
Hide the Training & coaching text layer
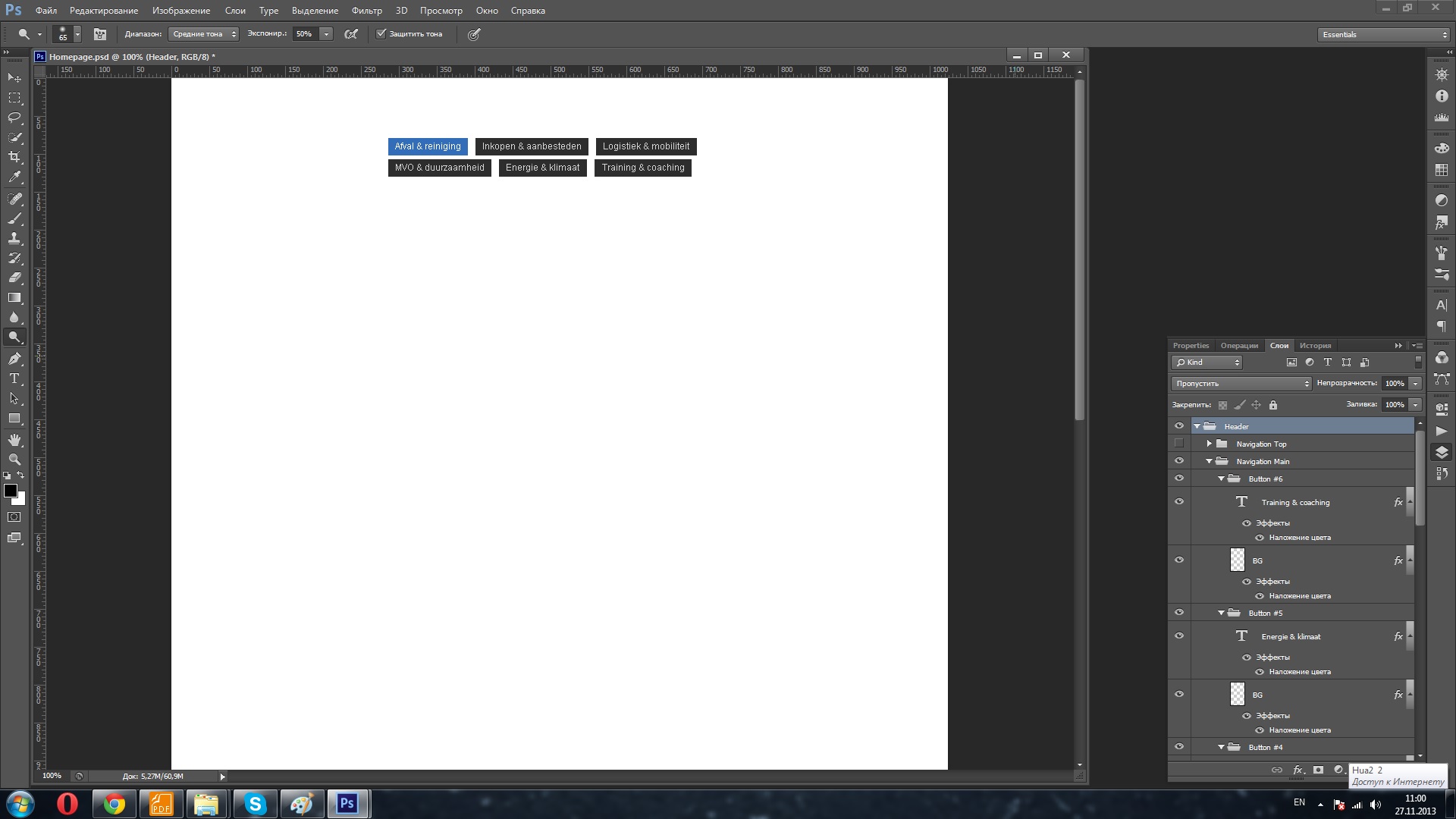coord(1178,501)
